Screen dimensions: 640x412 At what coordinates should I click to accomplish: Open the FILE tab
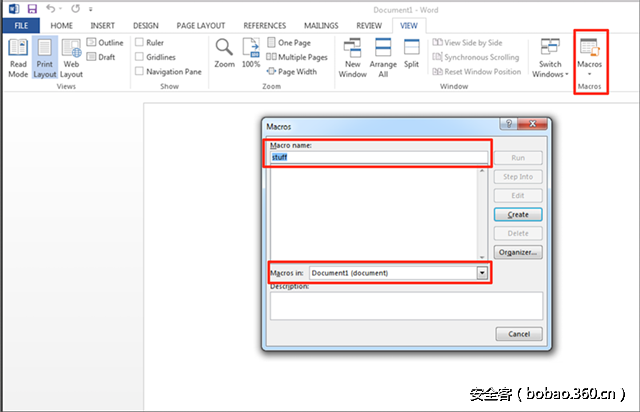pos(21,26)
